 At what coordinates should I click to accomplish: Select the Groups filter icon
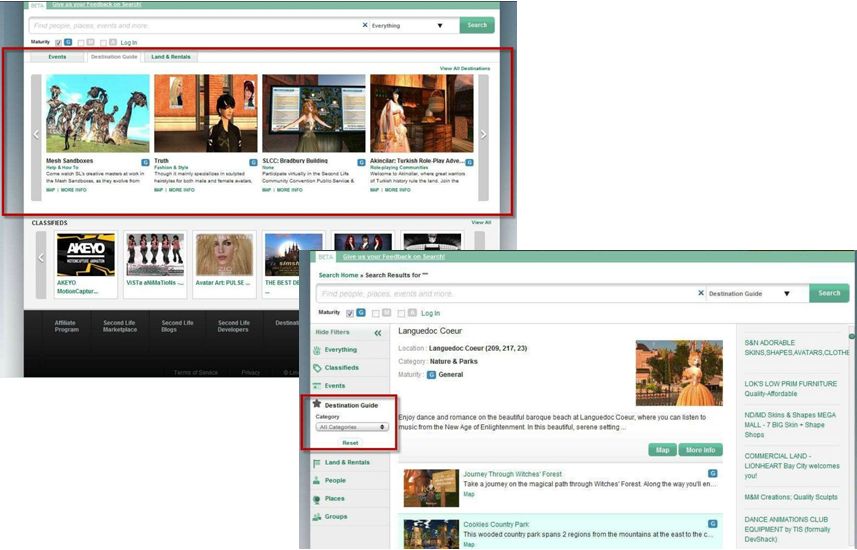[x=317, y=517]
